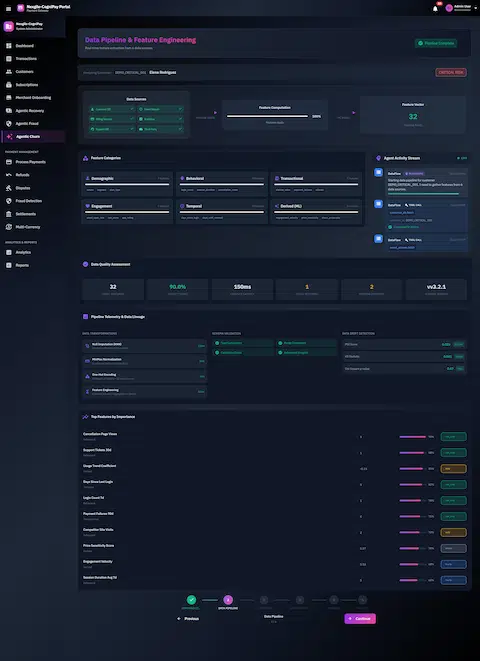This screenshot has height=661, width=480.
Task: Open Fraud Detection menu item
Action: [x=33, y=201]
